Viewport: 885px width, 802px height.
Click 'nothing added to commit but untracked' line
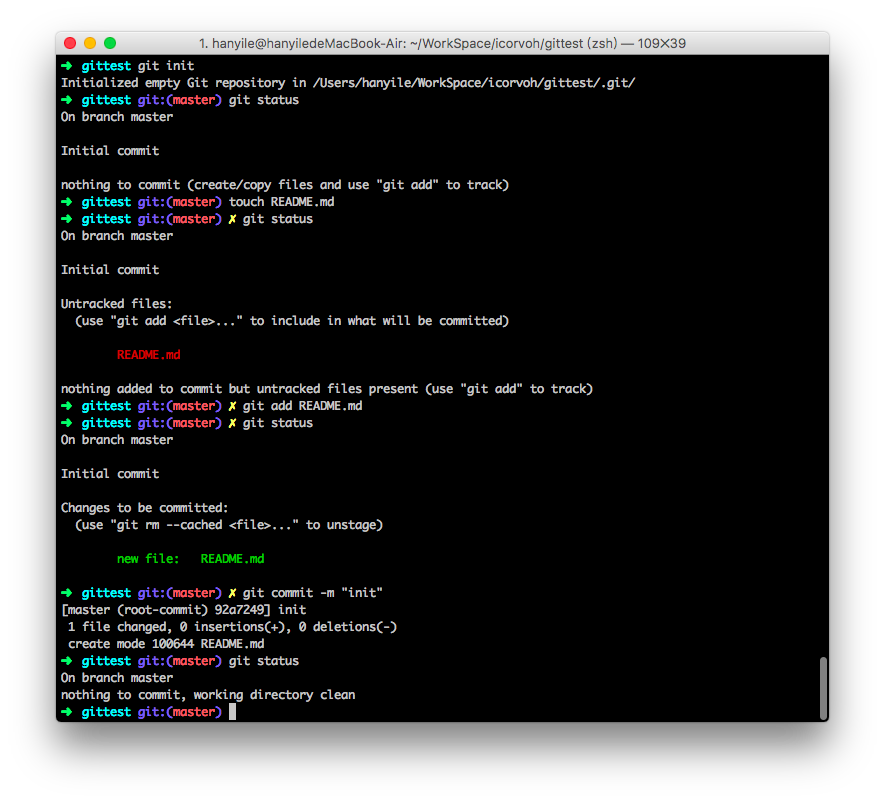[x=327, y=389]
